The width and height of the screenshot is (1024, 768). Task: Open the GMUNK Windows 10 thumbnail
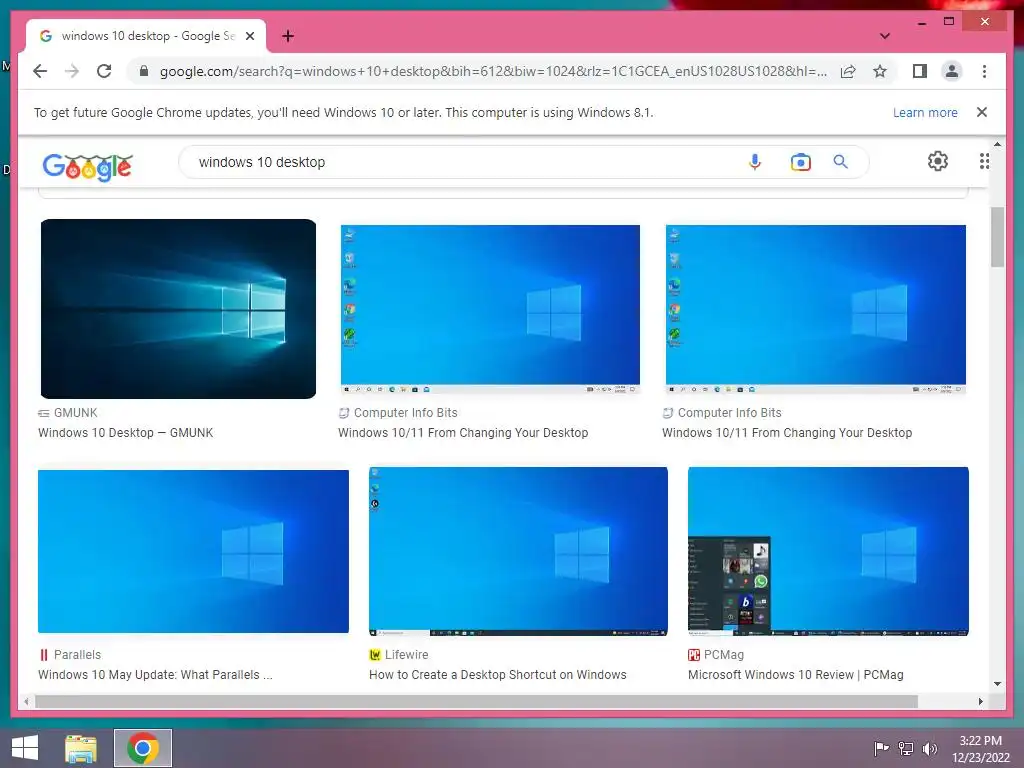[178, 309]
